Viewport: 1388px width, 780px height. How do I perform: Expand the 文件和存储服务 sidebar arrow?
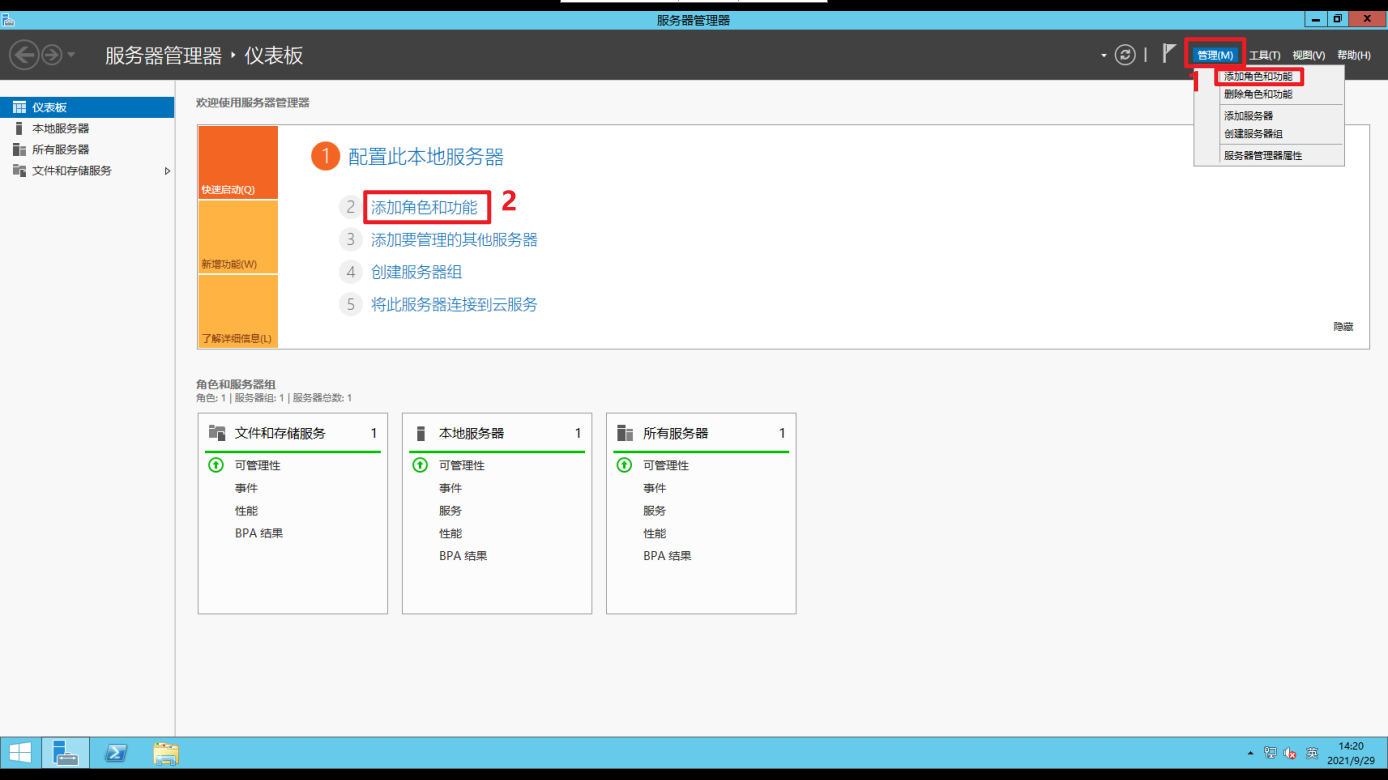167,171
